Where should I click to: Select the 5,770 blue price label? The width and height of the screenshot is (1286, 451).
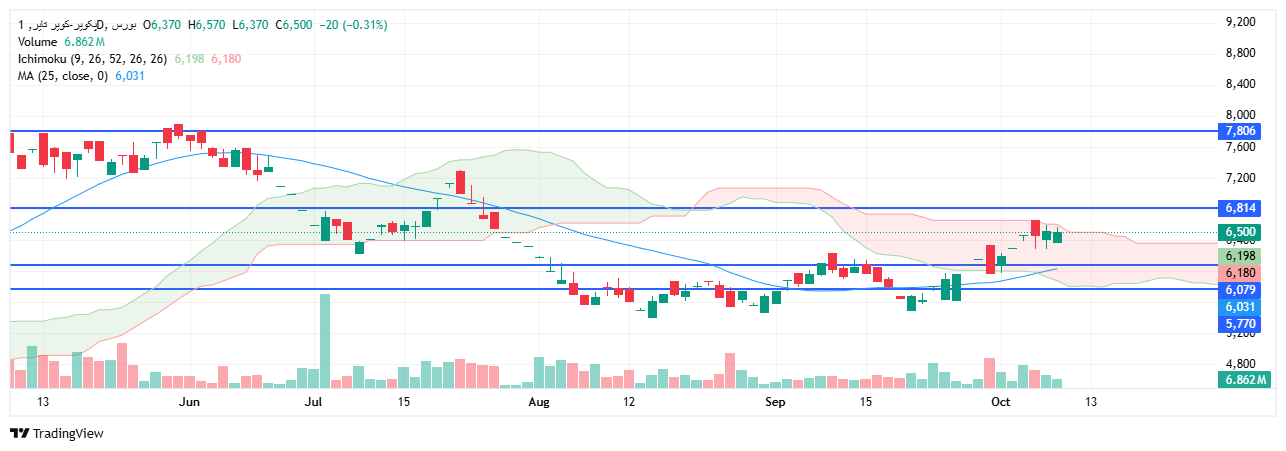tap(1240, 324)
